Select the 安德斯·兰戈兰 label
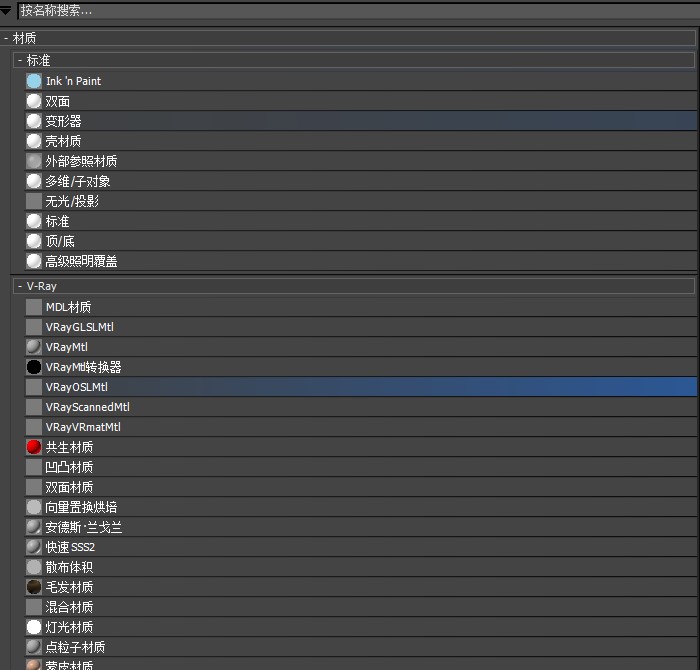Image resolution: width=700 pixels, height=670 pixels. [x=83, y=527]
